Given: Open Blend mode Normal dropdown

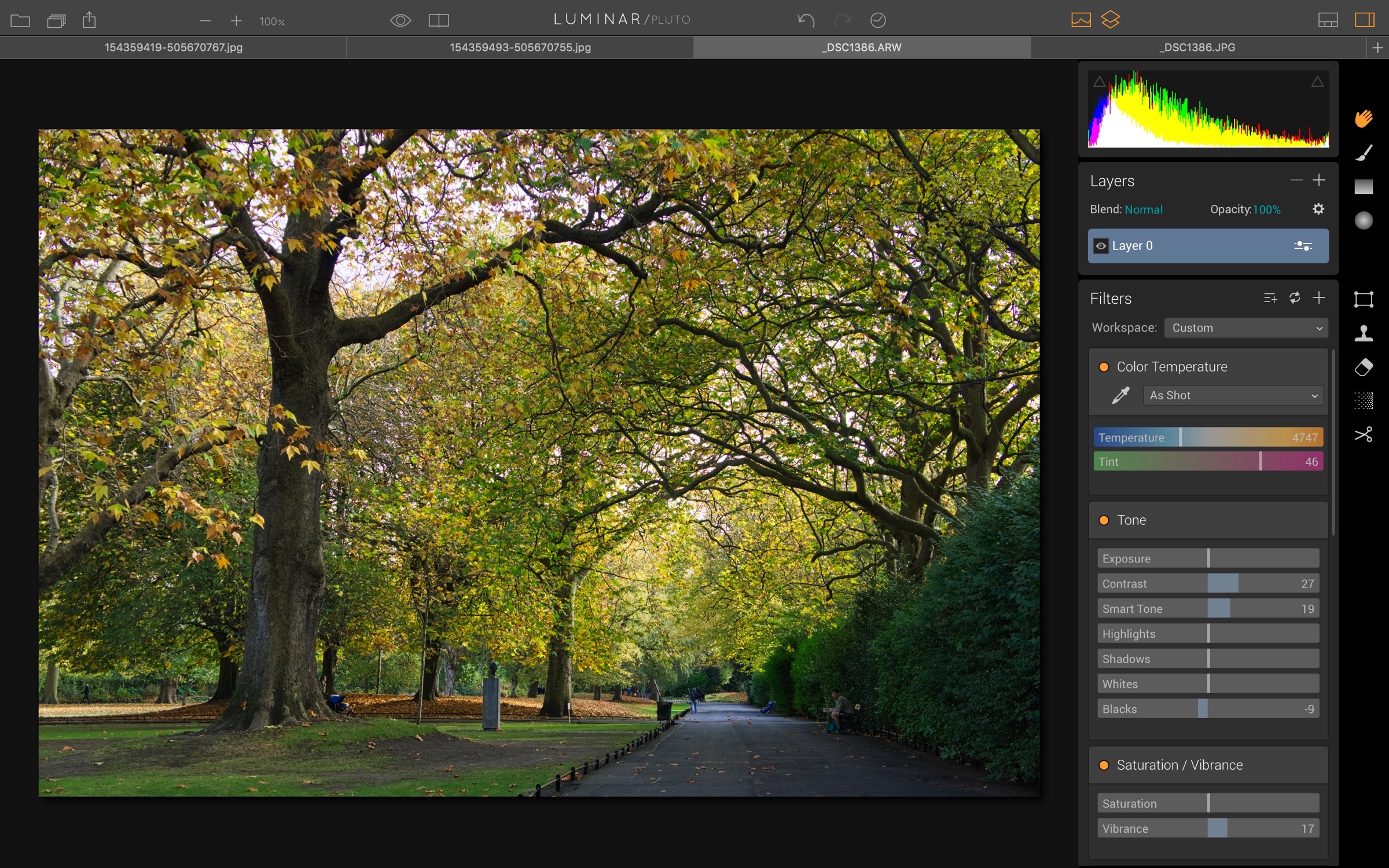Looking at the screenshot, I should point(1143,209).
